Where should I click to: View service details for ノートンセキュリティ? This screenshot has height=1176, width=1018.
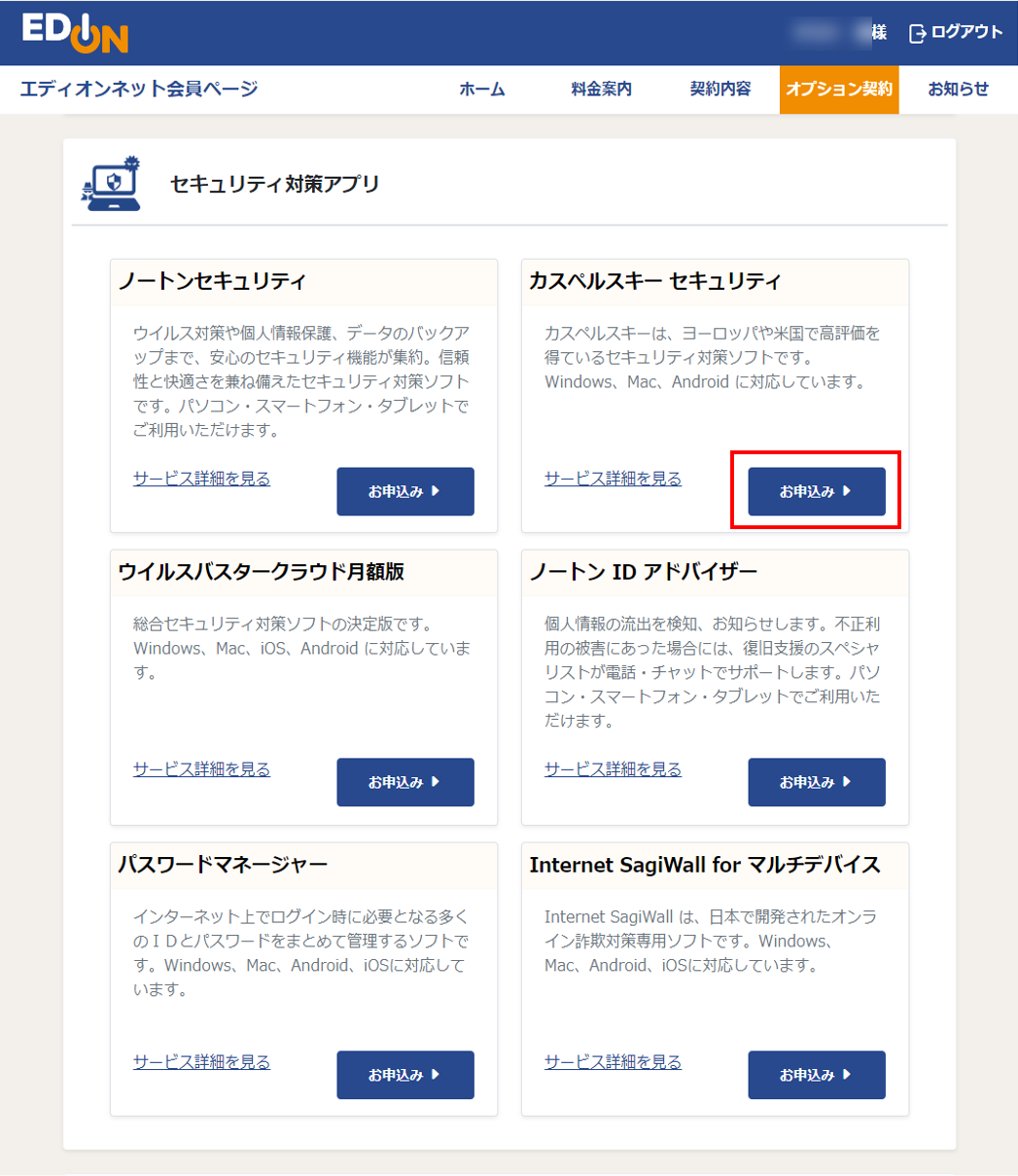pyautogui.click(x=201, y=479)
